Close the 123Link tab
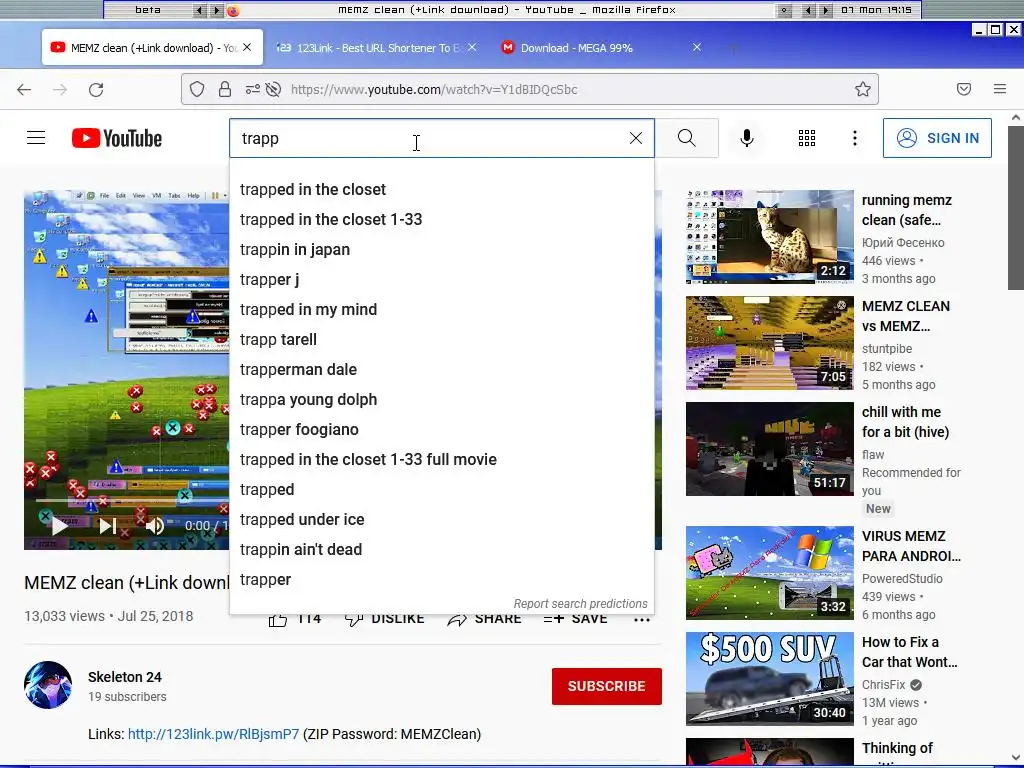This screenshot has width=1024, height=768. click(472, 47)
